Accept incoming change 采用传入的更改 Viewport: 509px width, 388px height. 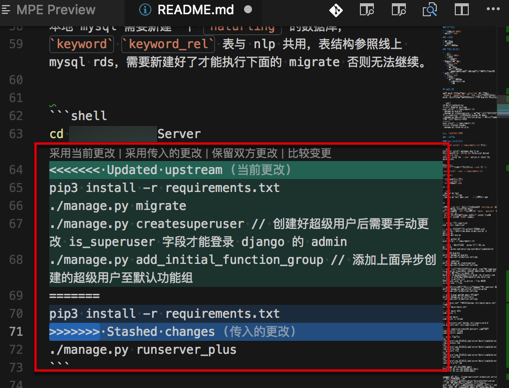click(x=163, y=153)
